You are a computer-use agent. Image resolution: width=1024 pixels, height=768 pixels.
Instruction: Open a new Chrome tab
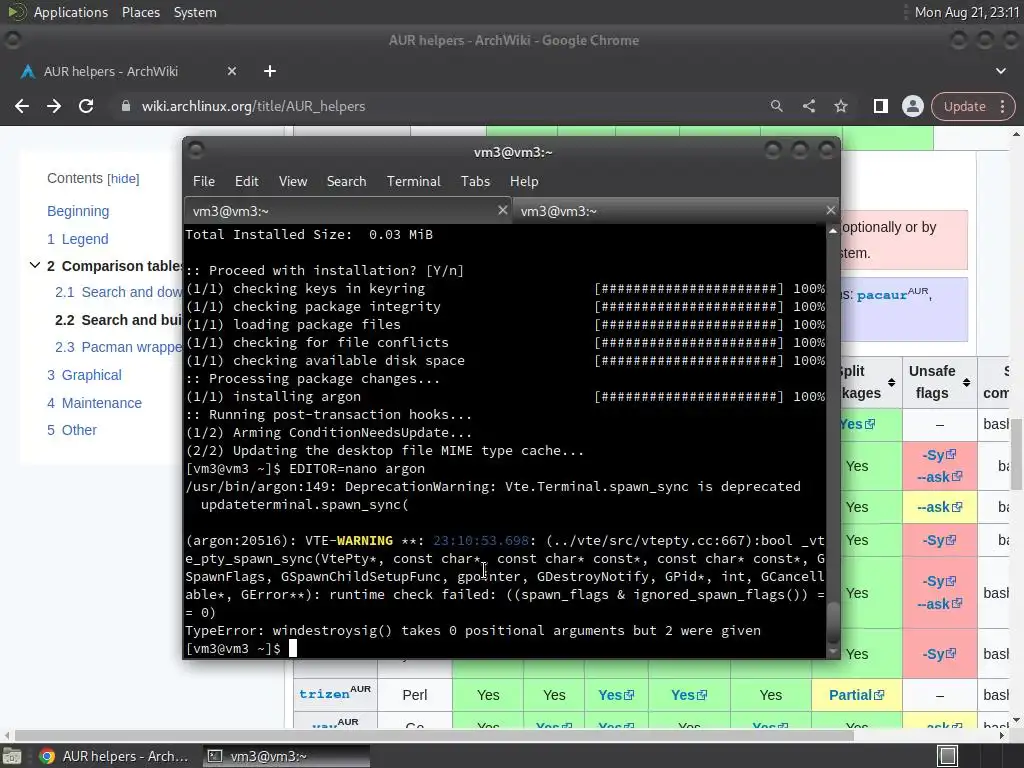270,71
